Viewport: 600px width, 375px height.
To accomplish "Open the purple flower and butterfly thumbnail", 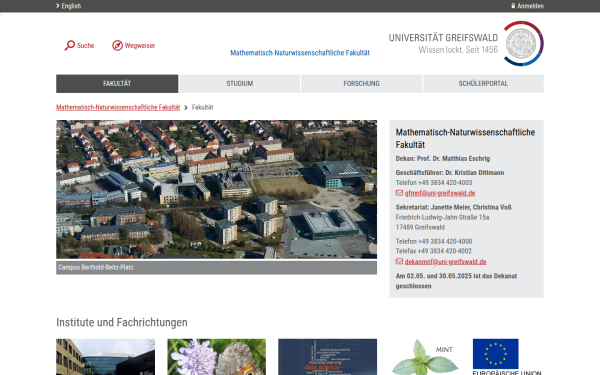I will 217,357.
